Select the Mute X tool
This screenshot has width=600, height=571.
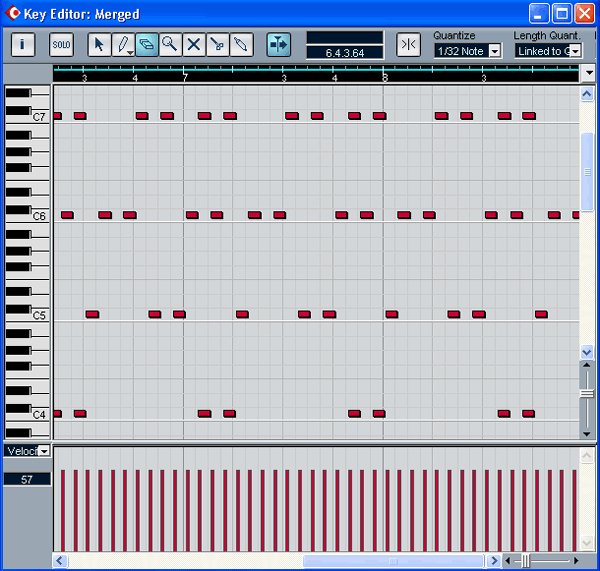pyautogui.click(x=194, y=45)
